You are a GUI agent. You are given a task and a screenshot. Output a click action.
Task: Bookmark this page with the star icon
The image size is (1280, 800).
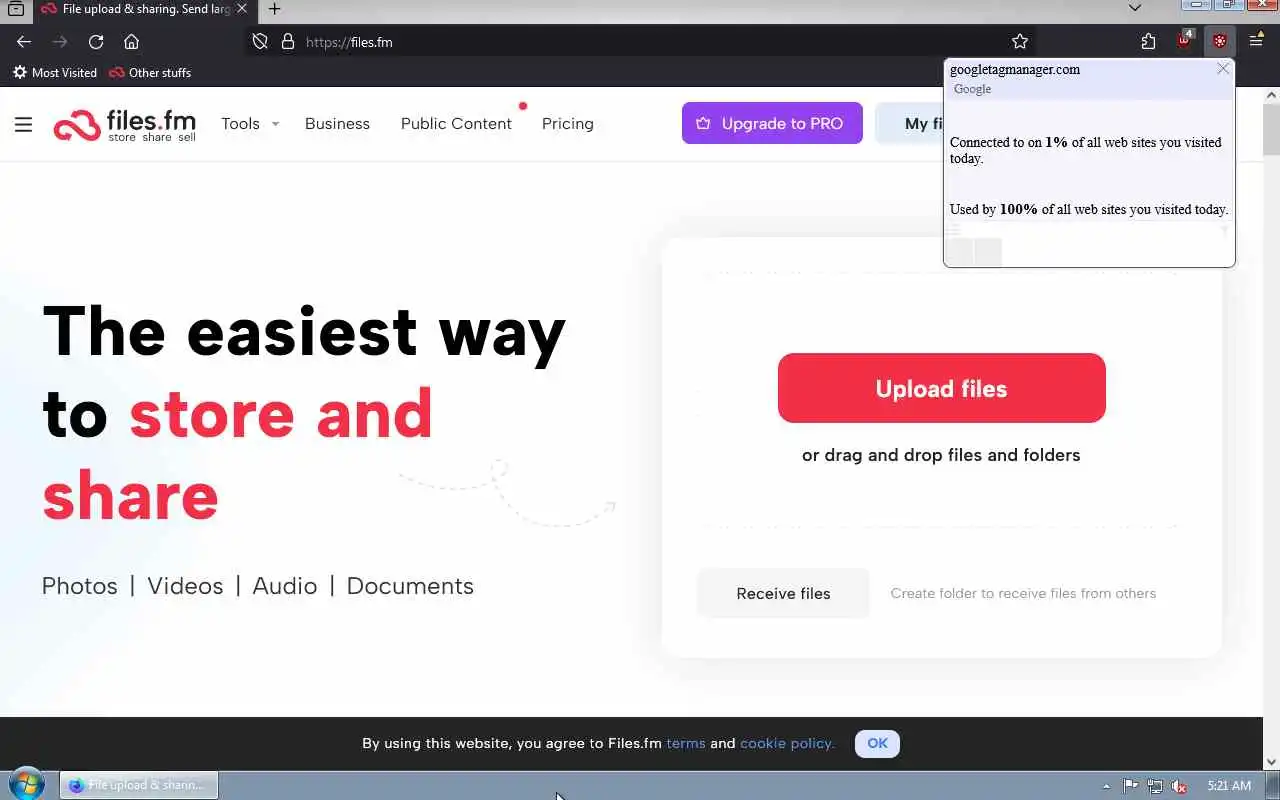pyautogui.click(x=1020, y=42)
